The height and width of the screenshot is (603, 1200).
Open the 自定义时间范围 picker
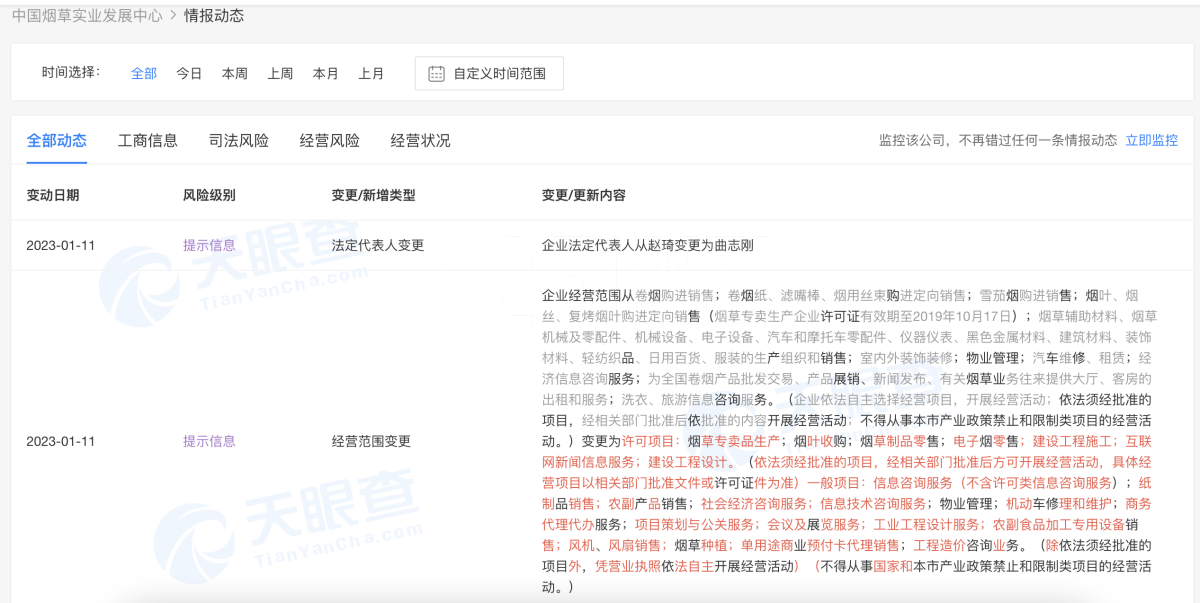(x=489, y=73)
